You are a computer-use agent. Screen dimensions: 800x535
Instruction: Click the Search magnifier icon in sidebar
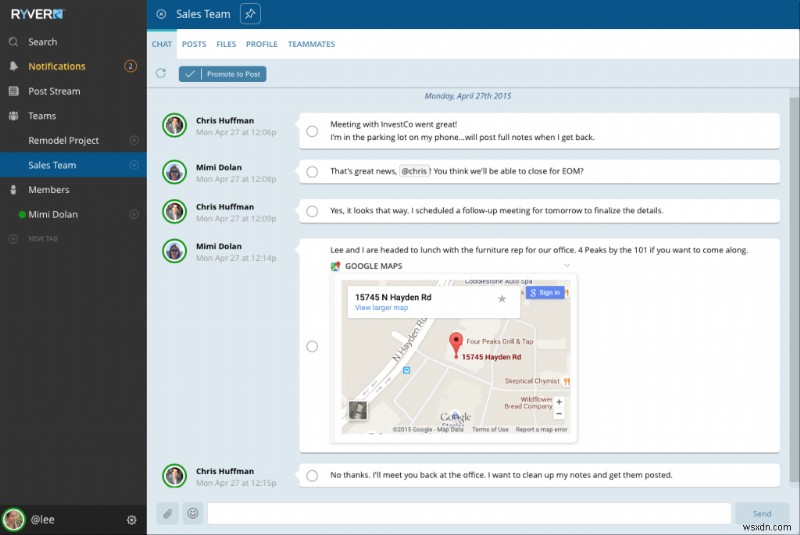[14, 42]
